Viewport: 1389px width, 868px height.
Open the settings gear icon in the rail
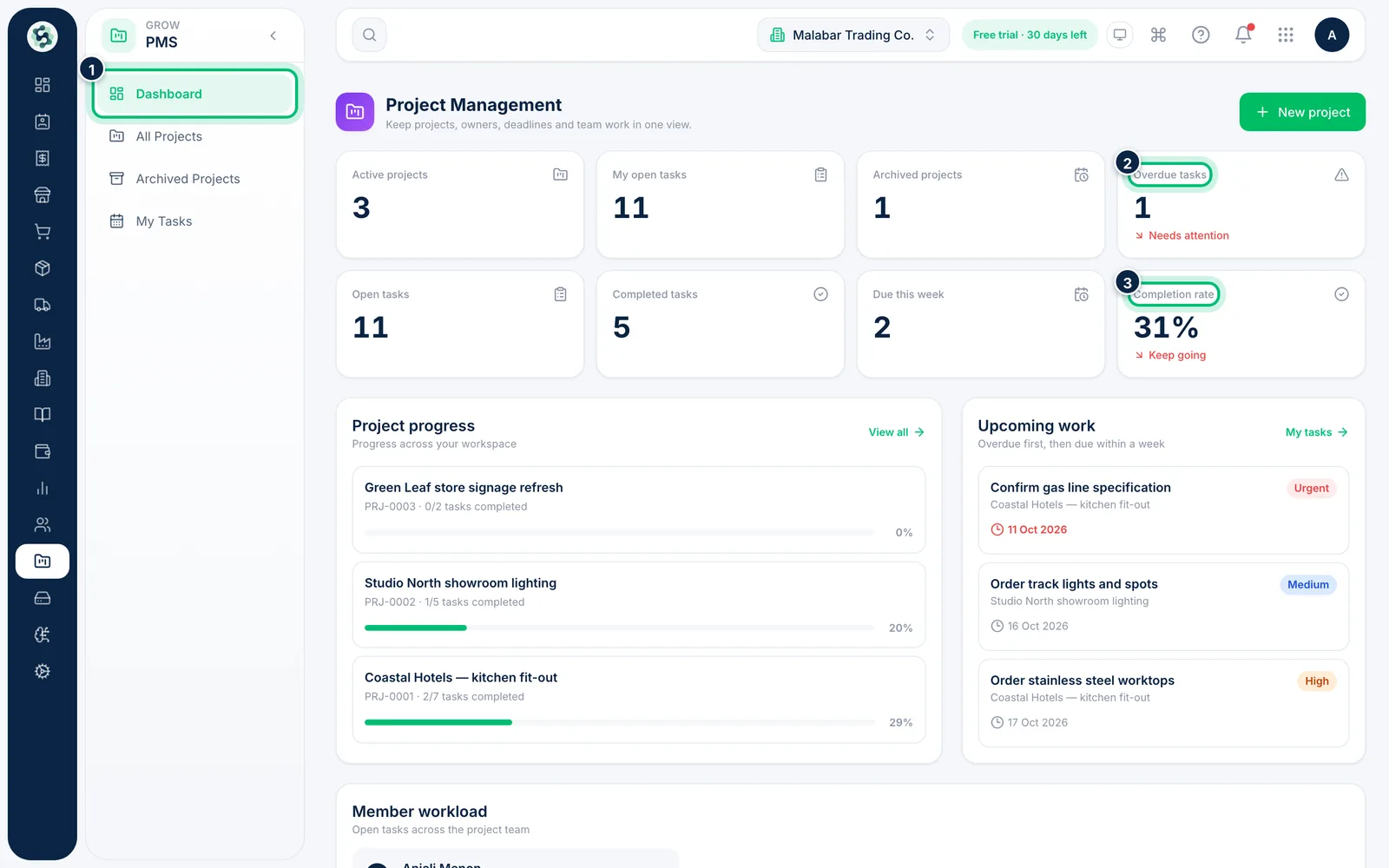point(42,671)
